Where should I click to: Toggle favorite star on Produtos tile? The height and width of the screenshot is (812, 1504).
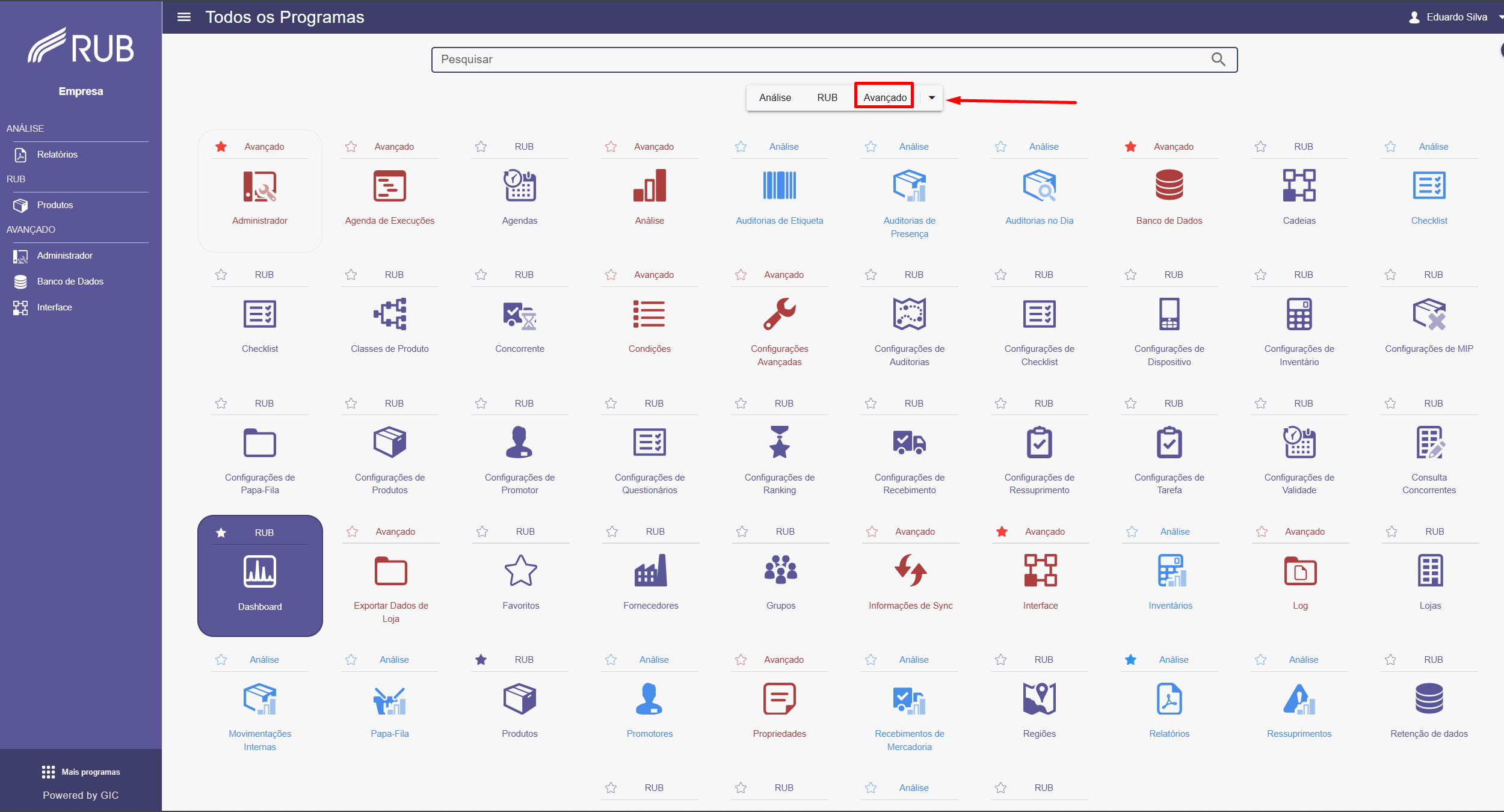pos(481,660)
